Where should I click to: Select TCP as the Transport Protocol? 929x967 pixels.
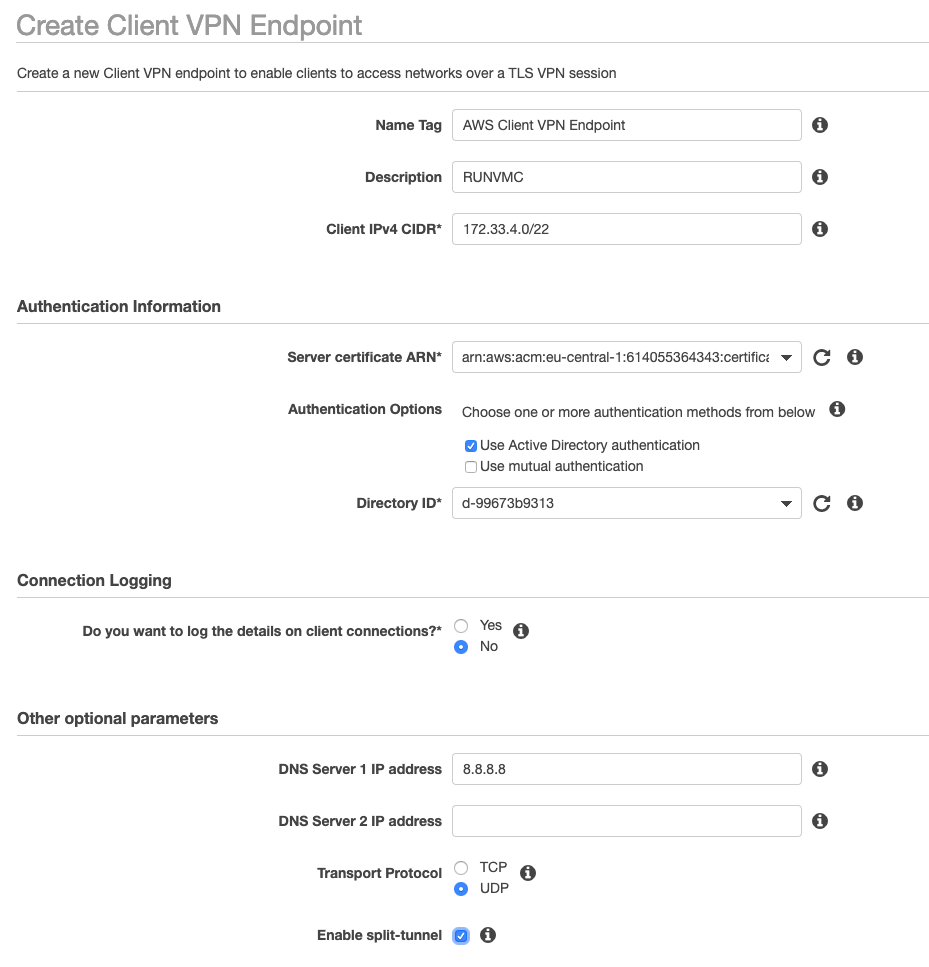461,867
